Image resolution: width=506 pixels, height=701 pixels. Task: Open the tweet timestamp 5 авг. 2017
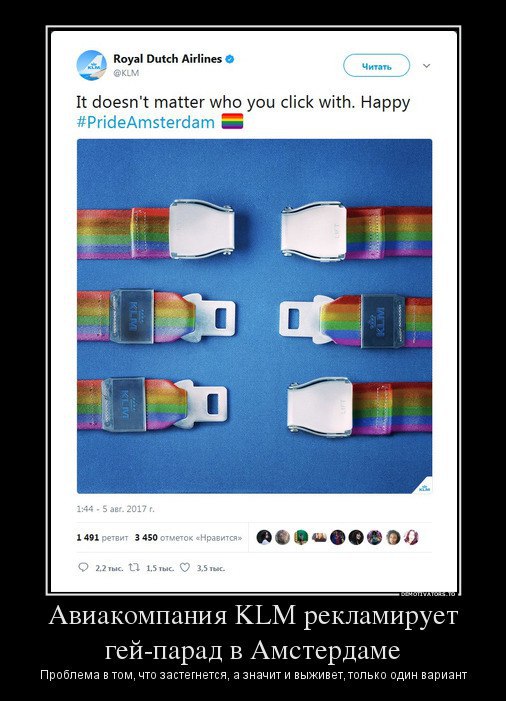click(x=115, y=509)
